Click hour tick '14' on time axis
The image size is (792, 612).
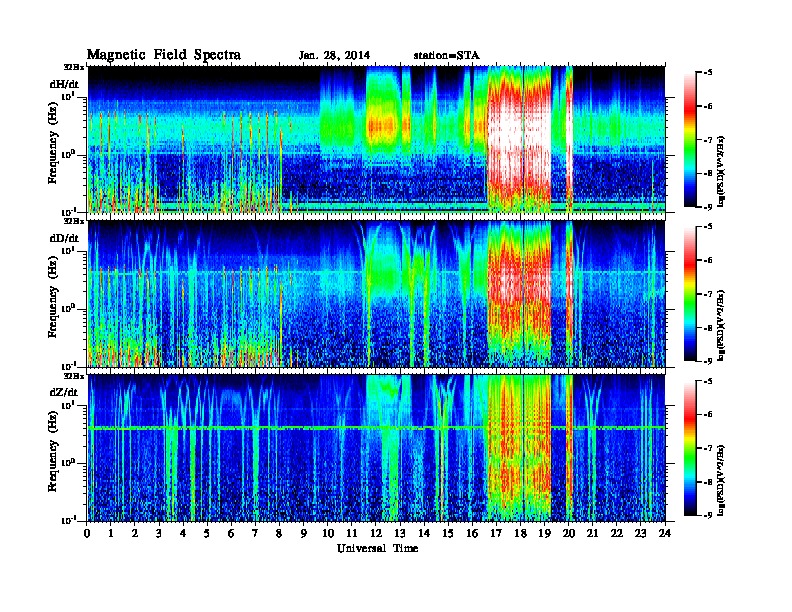(x=424, y=534)
